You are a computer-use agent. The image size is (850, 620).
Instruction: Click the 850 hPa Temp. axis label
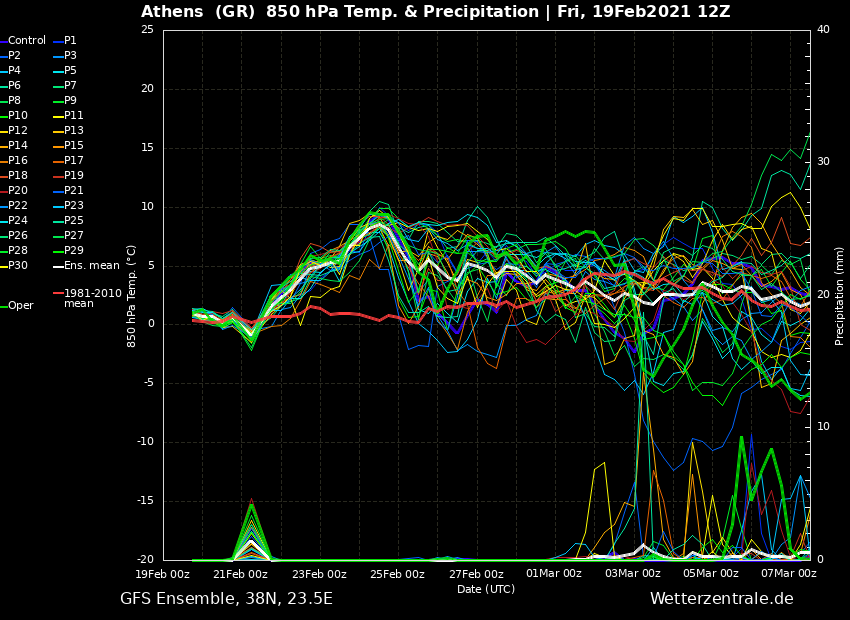tap(132, 296)
